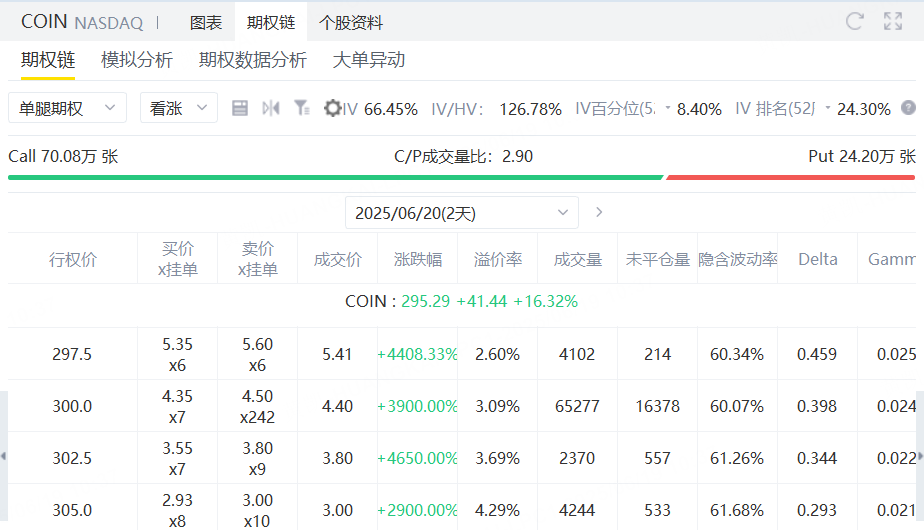Open the 2025/06/20 expiration date dropdown
The image size is (924, 530).
click(x=461, y=213)
